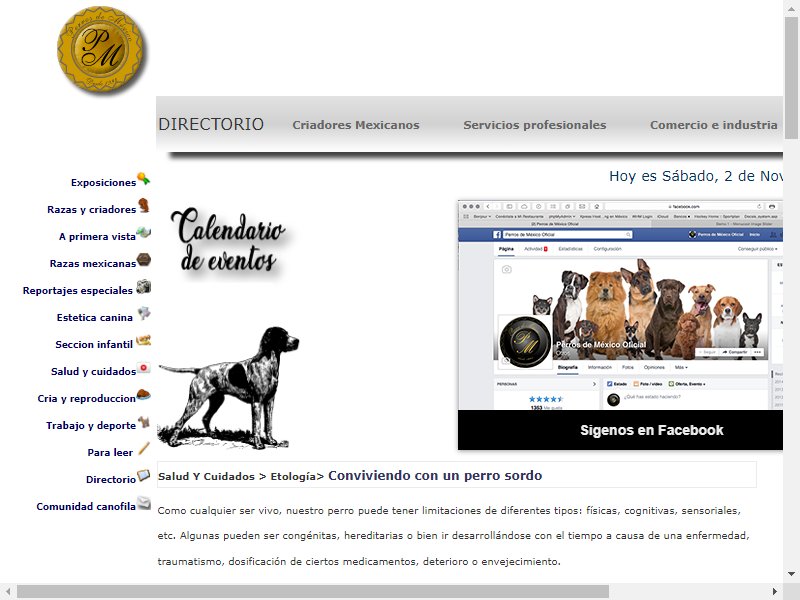Click the ribbon icon beside Exposiciones

click(x=144, y=179)
